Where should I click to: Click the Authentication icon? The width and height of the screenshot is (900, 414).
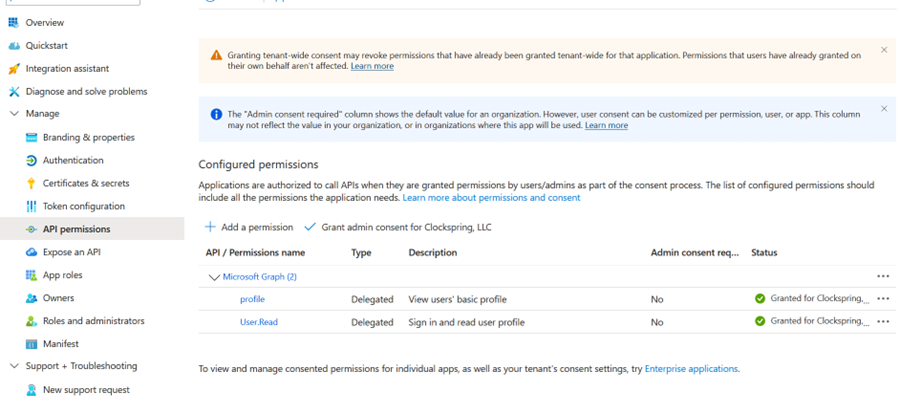(x=32, y=160)
